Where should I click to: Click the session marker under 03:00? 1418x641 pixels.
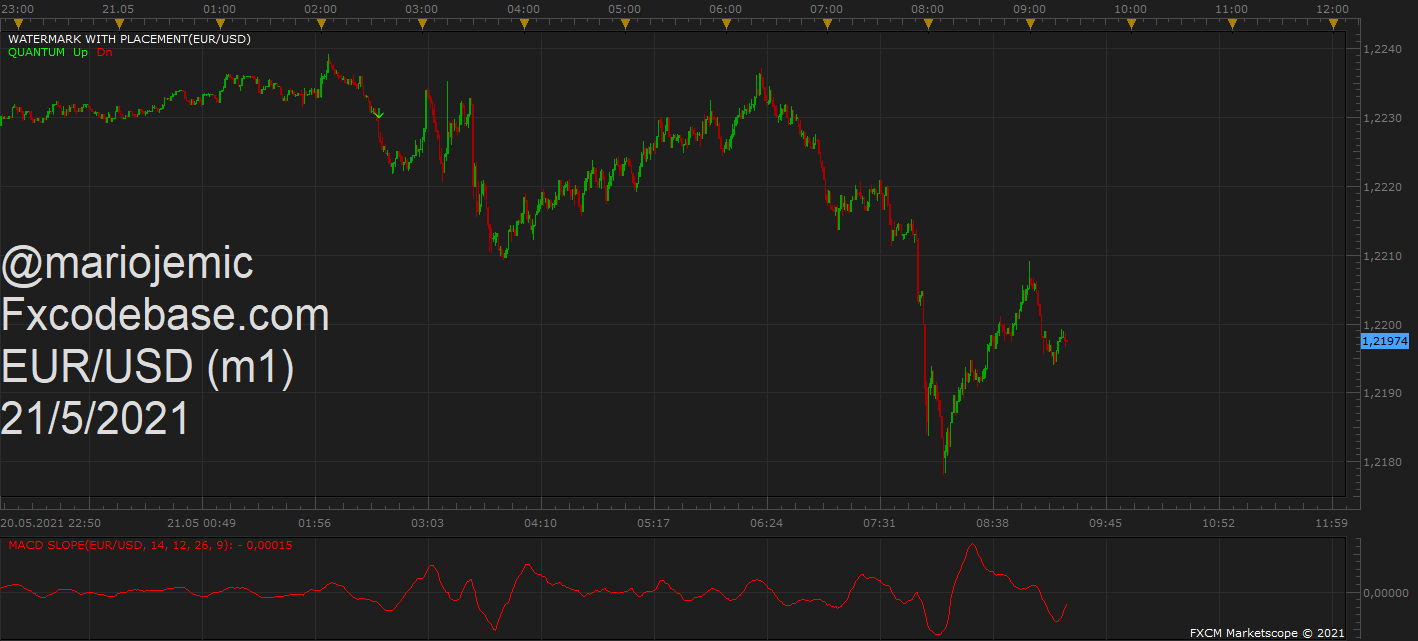point(422,24)
